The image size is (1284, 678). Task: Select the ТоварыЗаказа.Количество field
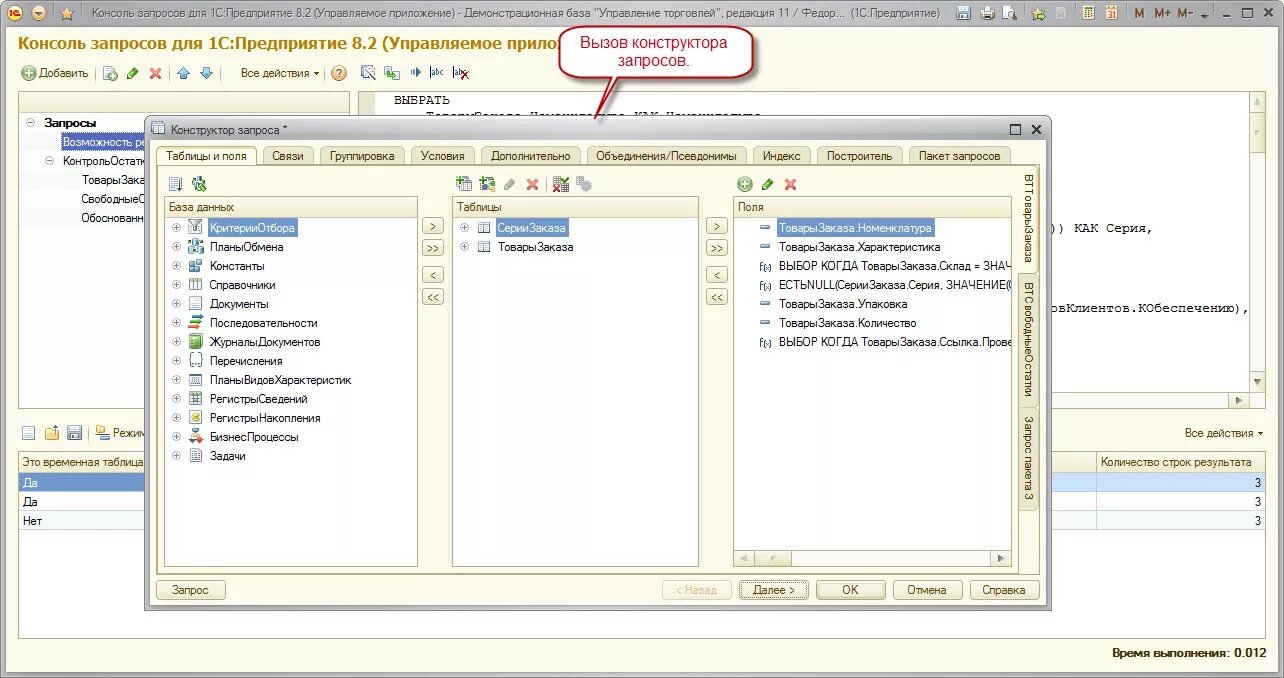[x=847, y=323]
